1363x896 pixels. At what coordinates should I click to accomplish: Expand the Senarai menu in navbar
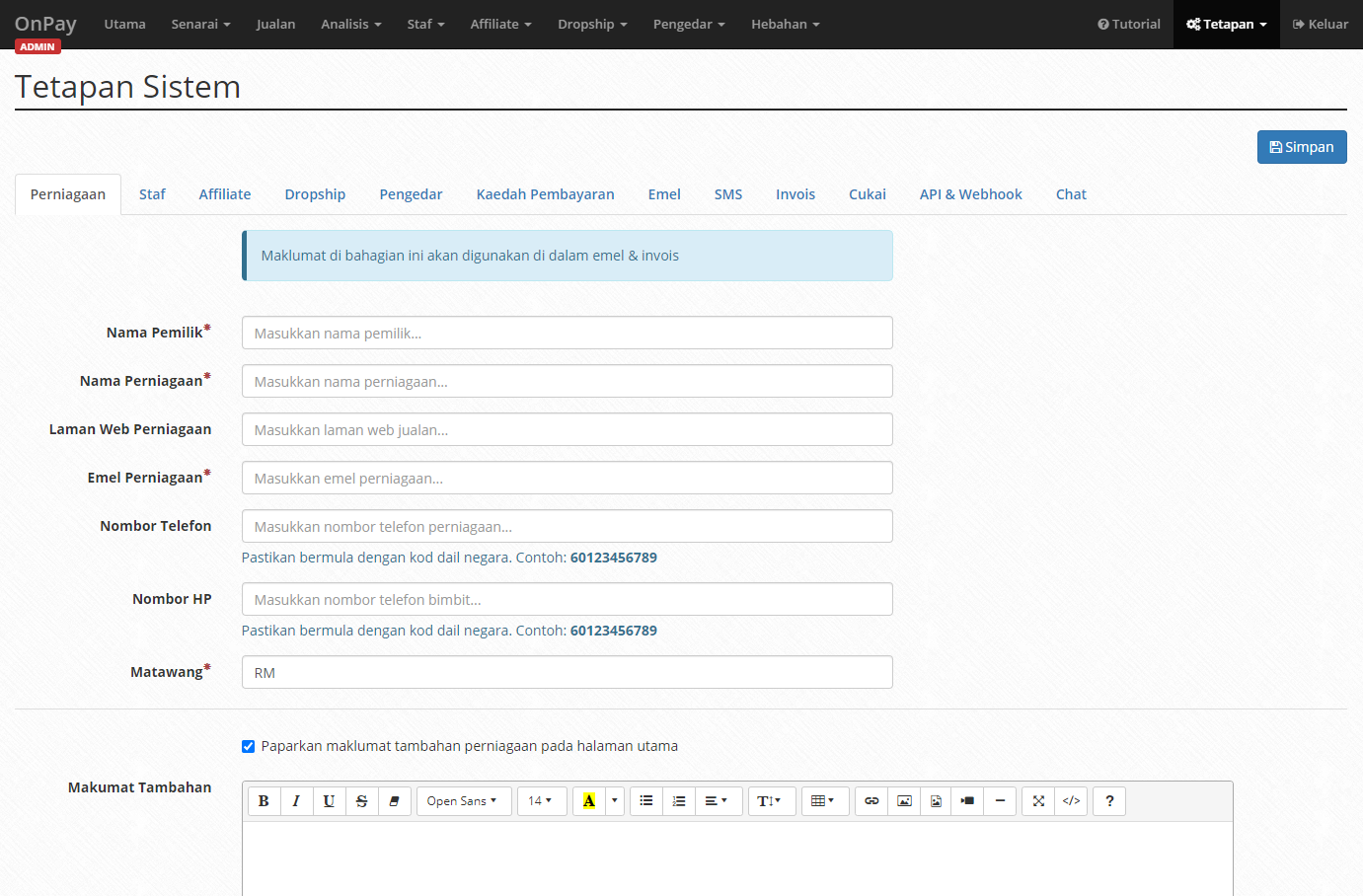pyautogui.click(x=200, y=24)
